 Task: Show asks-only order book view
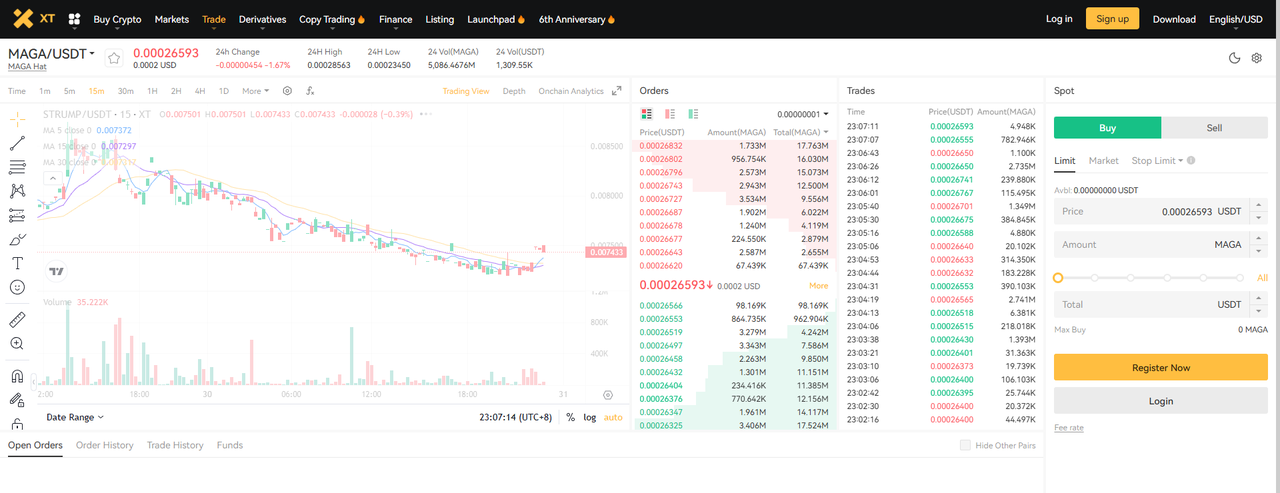point(670,114)
